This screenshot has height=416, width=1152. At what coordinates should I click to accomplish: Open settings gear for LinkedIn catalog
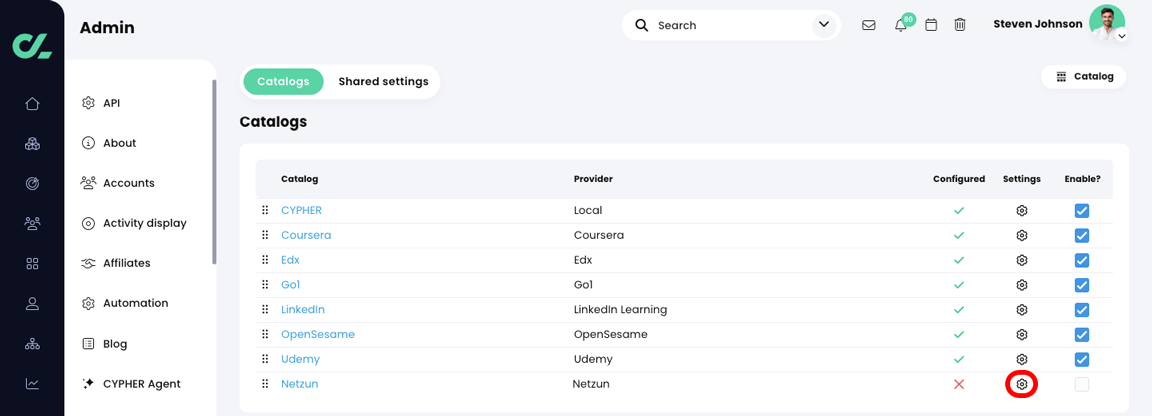point(1021,309)
